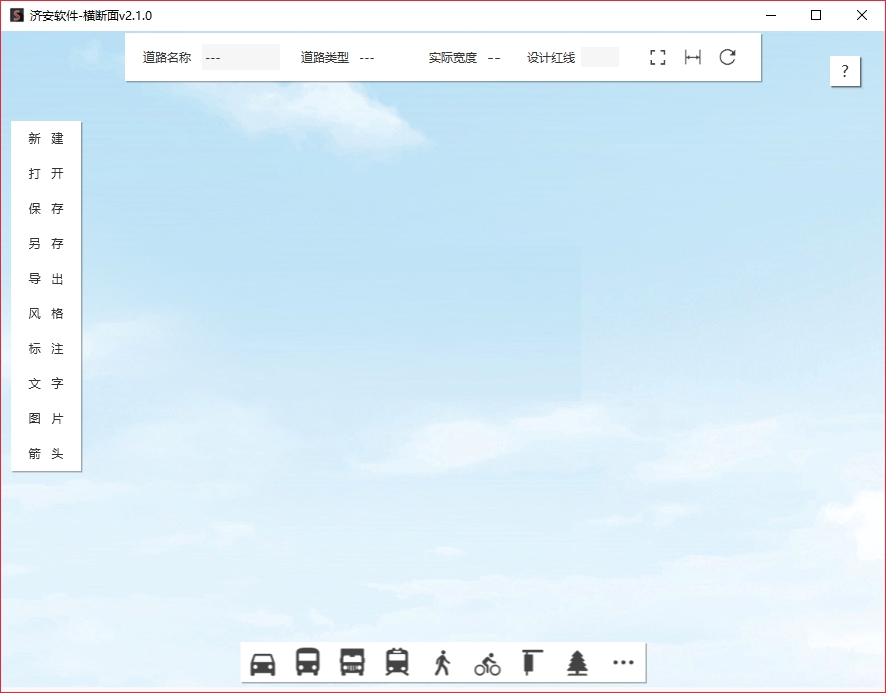886x693 pixels.
Task: Click the 道路类型 value dashes
Action: click(x=367, y=58)
